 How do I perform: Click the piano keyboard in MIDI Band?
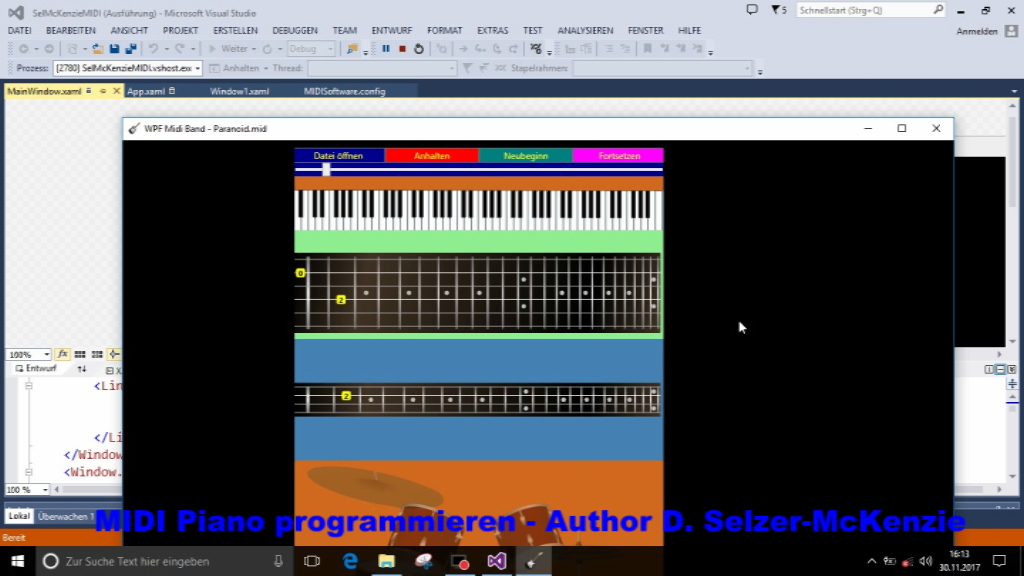click(x=479, y=210)
